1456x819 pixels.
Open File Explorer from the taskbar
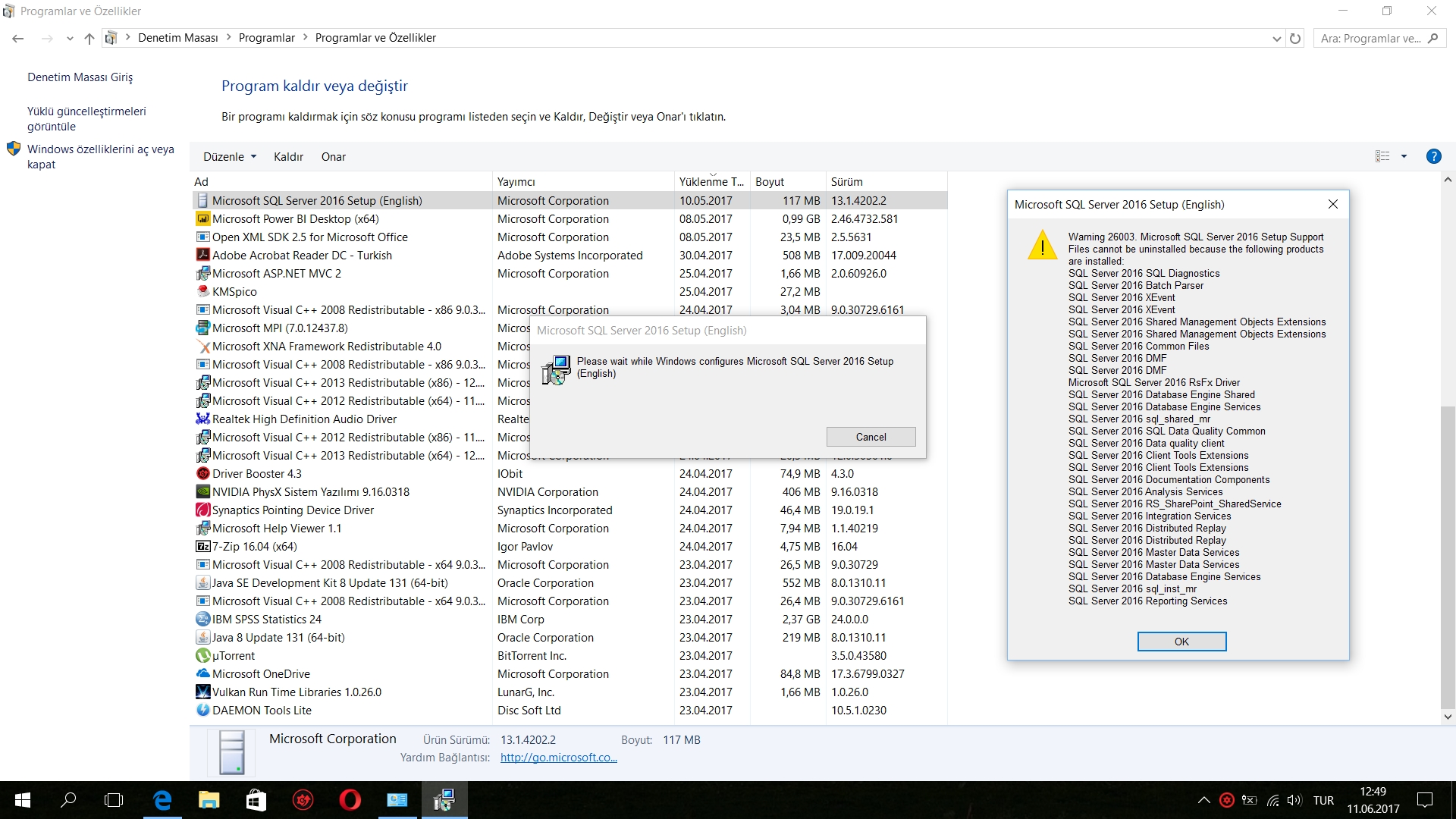[x=209, y=800]
